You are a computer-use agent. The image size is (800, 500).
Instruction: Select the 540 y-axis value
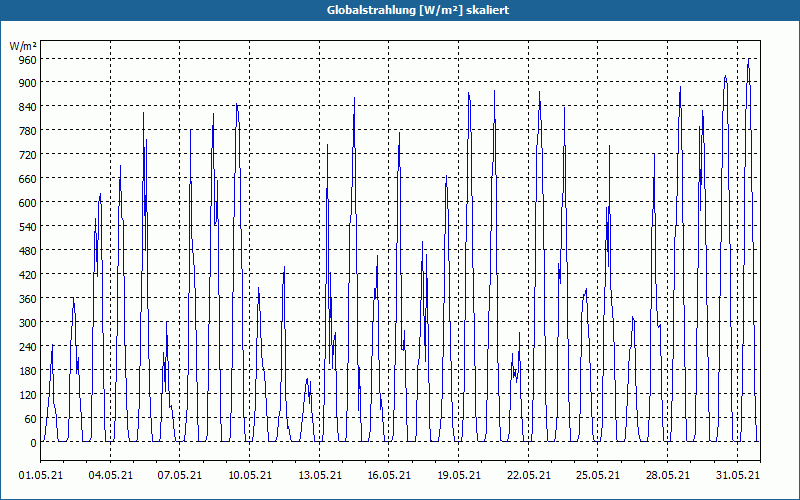[28, 227]
